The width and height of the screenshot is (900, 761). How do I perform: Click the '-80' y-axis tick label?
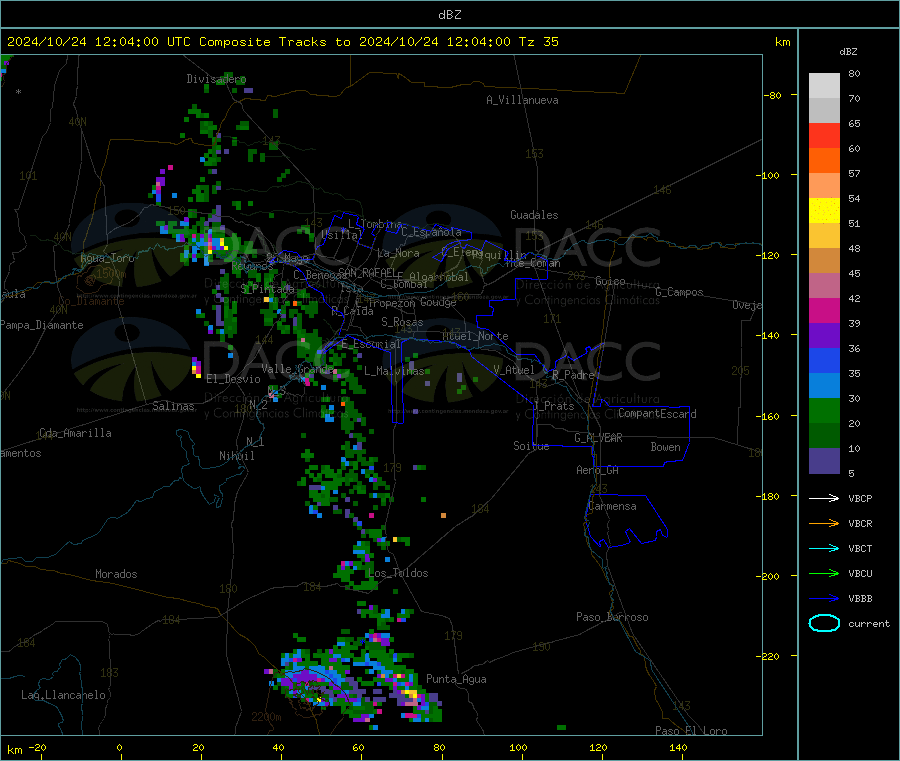(771, 95)
